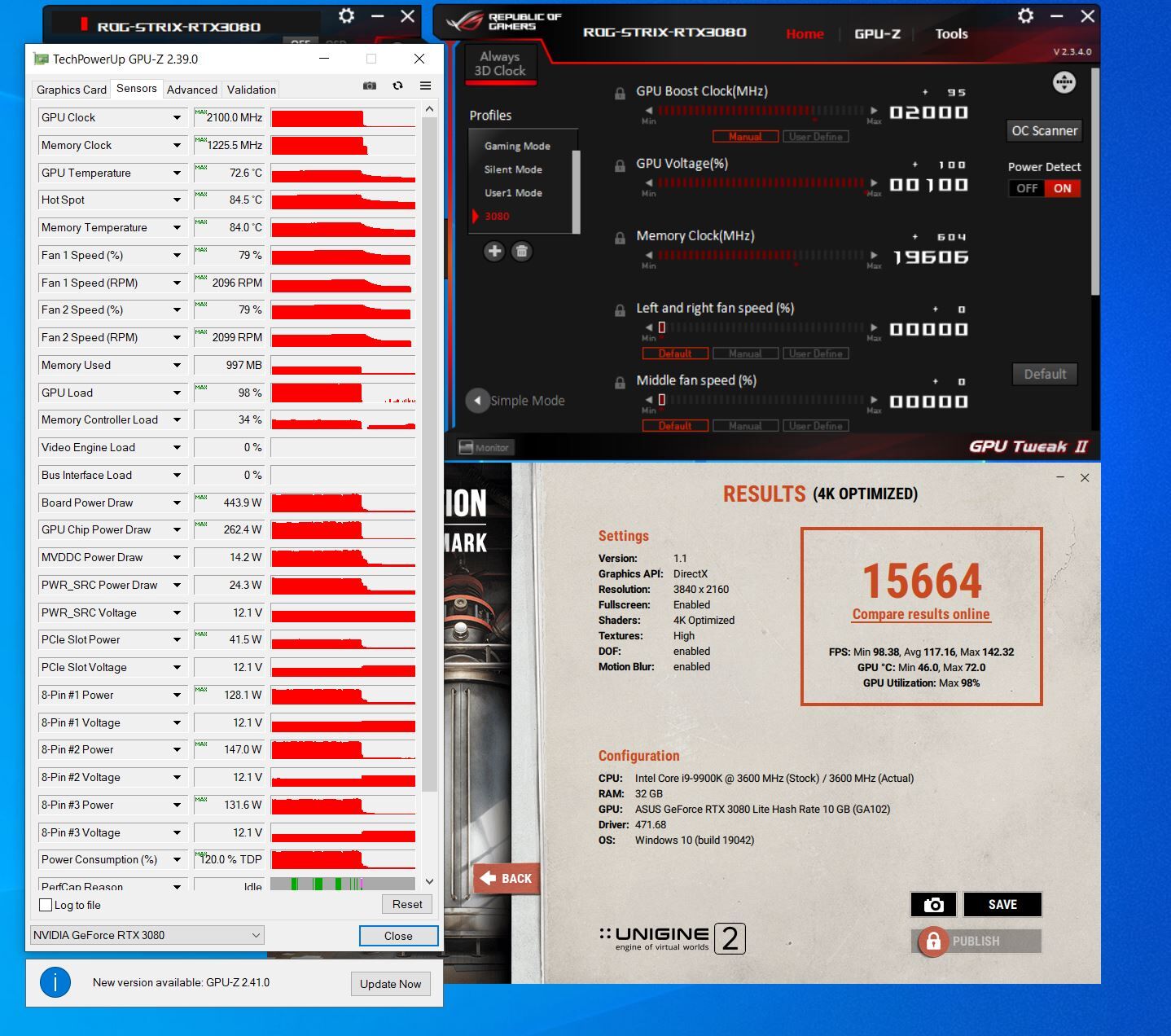The image size is (1171, 1036).
Task: Click Reset button in GPU-Z
Action: click(x=407, y=904)
